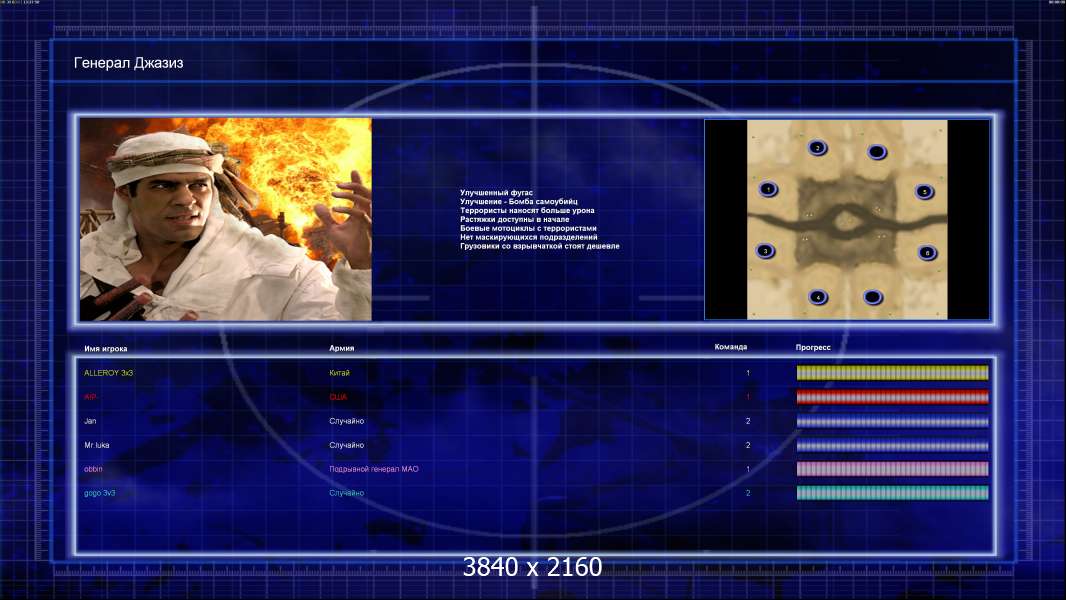
Task: Click Случайно army in Mr.luka's row
Action: tap(347, 445)
